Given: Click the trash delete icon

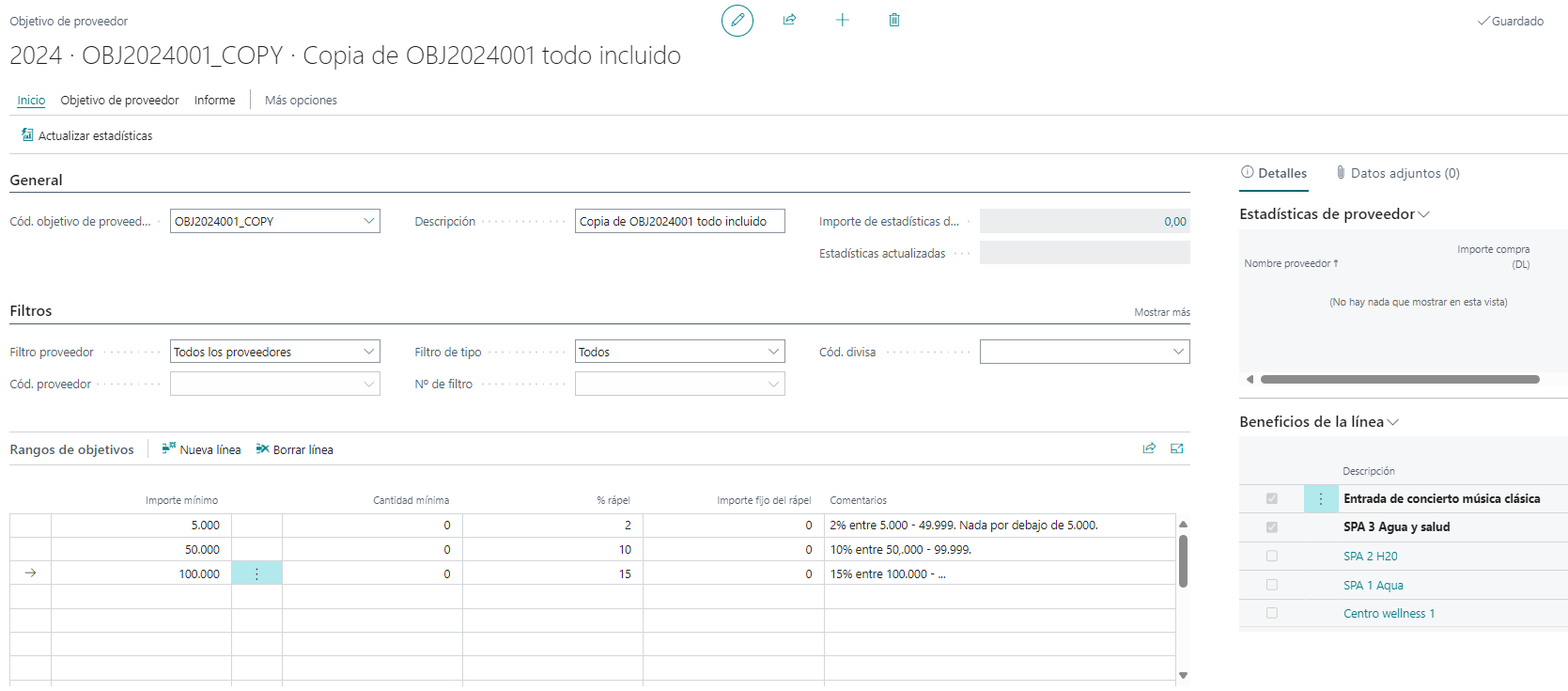Looking at the screenshot, I should pyautogui.click(x=894, y=20).
